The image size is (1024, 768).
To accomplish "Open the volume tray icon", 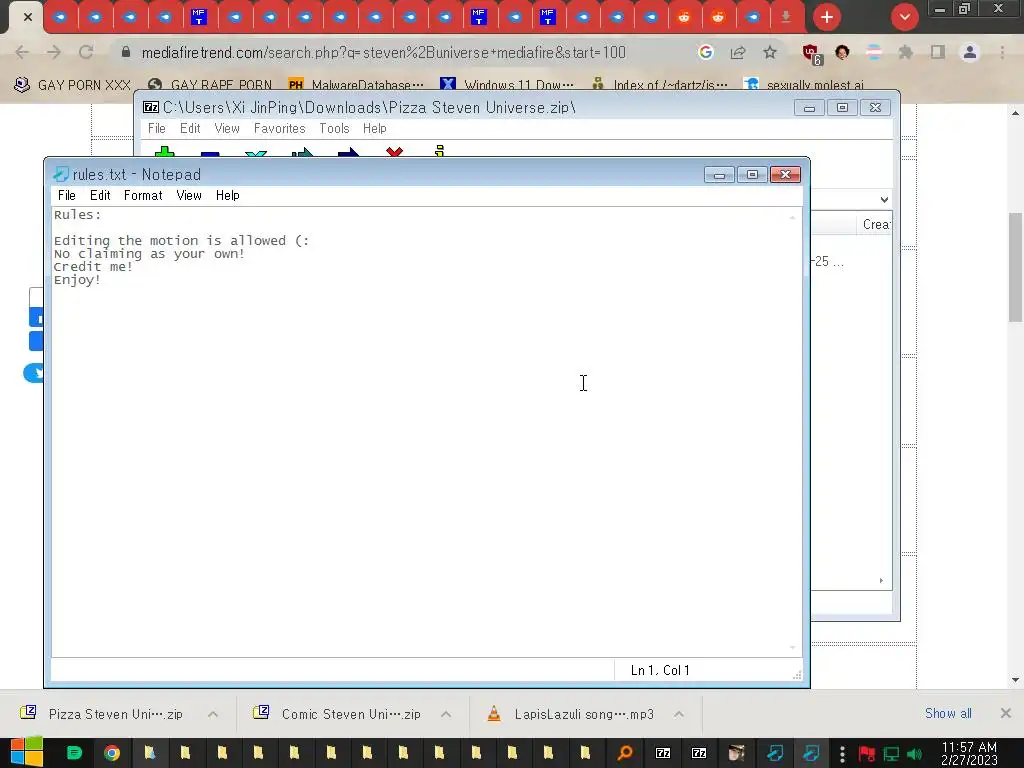I will pos(915,754).
